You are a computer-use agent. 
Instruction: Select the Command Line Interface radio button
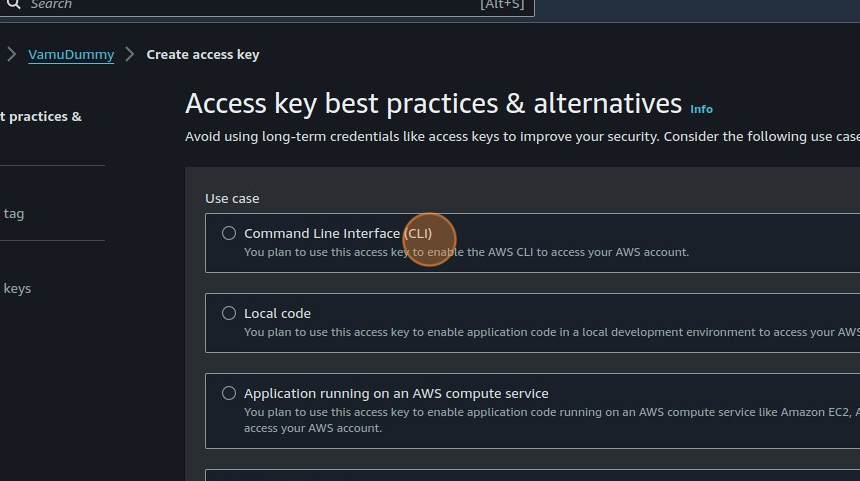229,233
